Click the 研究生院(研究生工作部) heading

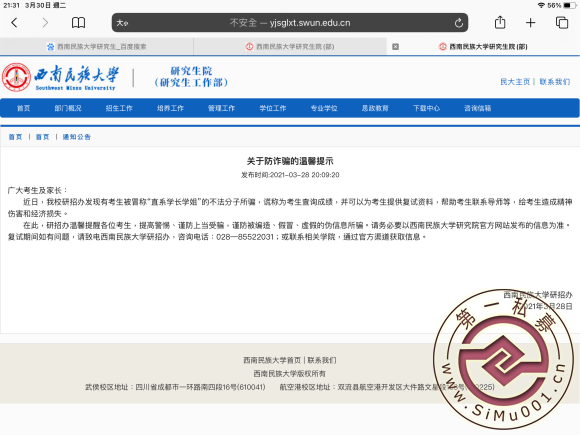point(191,77)
